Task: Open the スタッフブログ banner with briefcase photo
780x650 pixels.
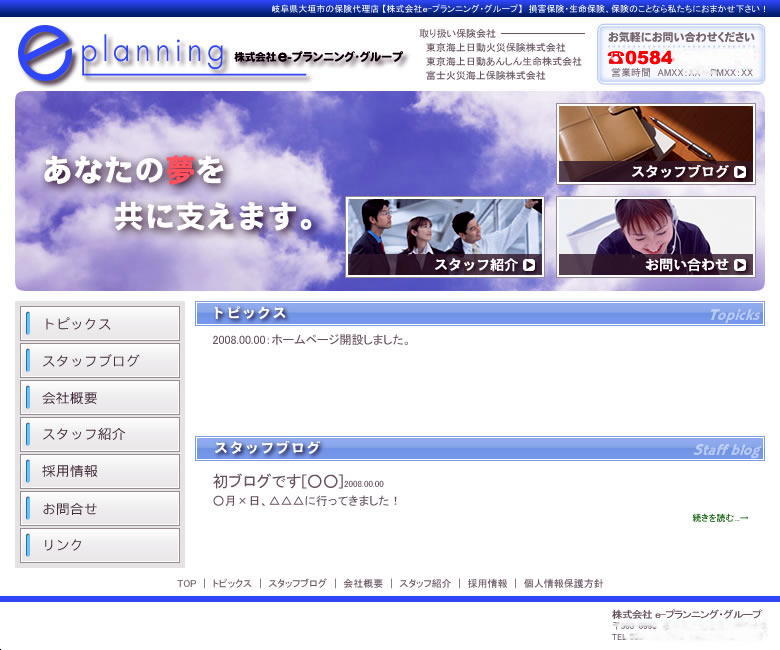Action: [x=656, y=144]
